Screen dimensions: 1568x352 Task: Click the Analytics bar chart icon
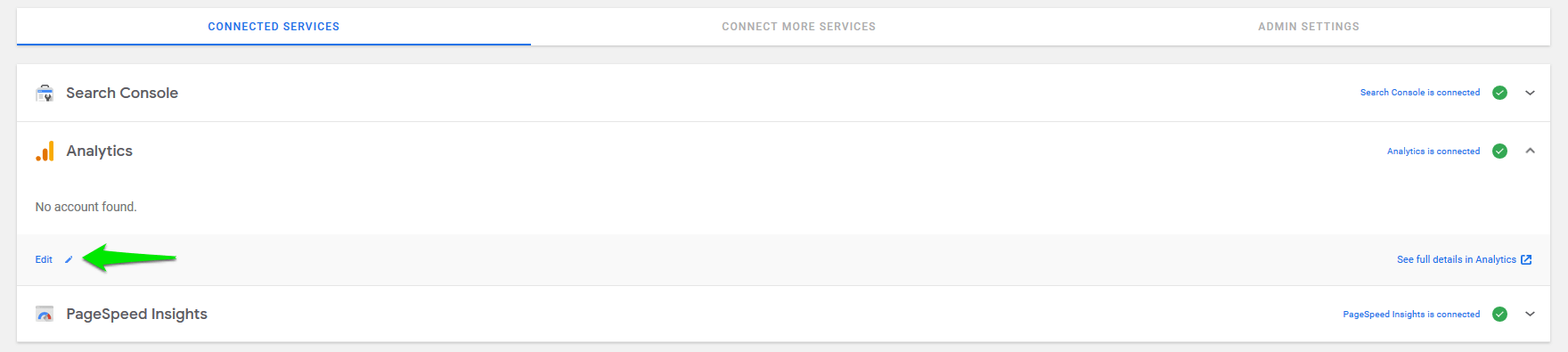coord(45,151)
